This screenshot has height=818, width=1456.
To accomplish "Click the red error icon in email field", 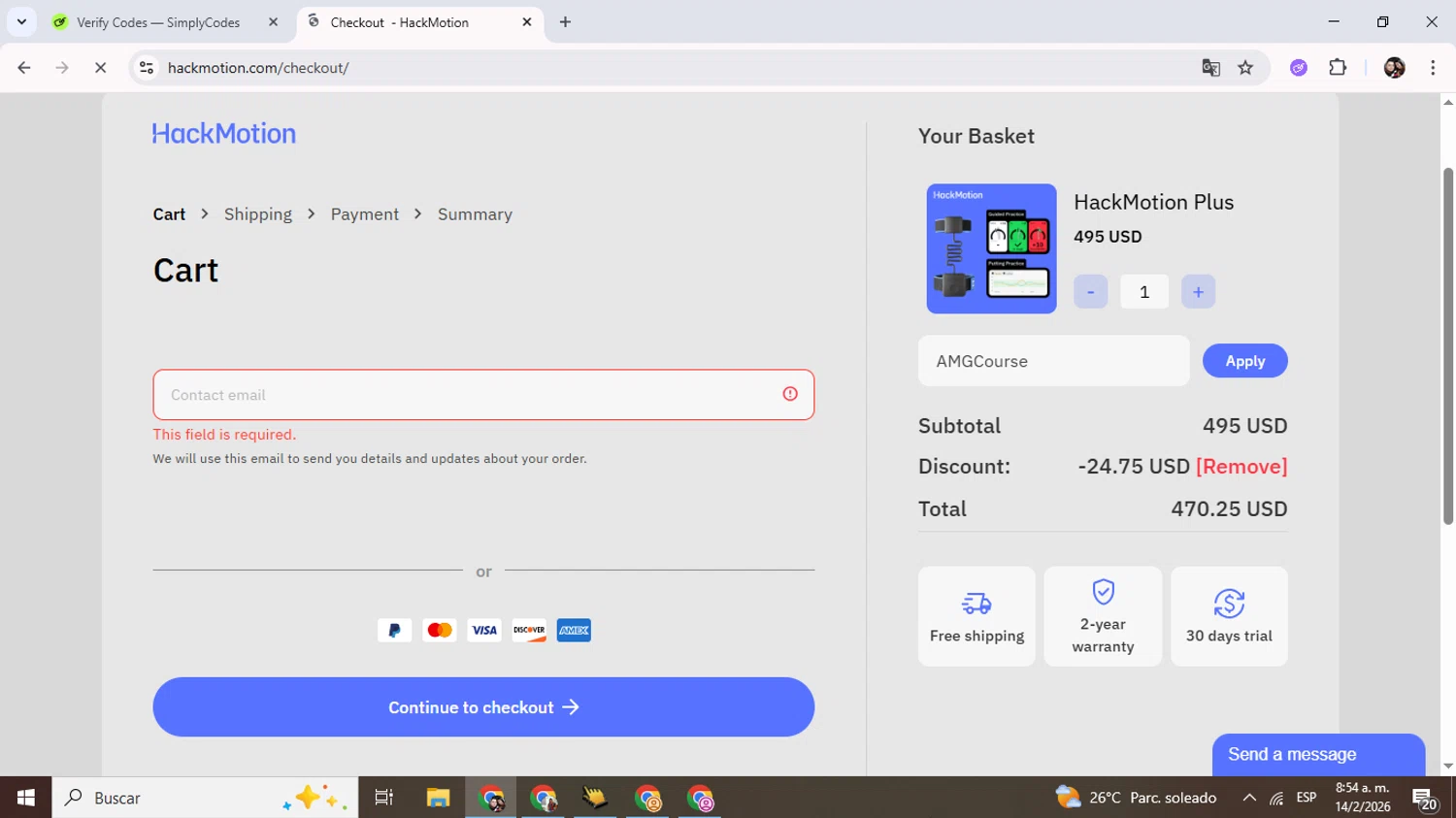I will point(790,394).
